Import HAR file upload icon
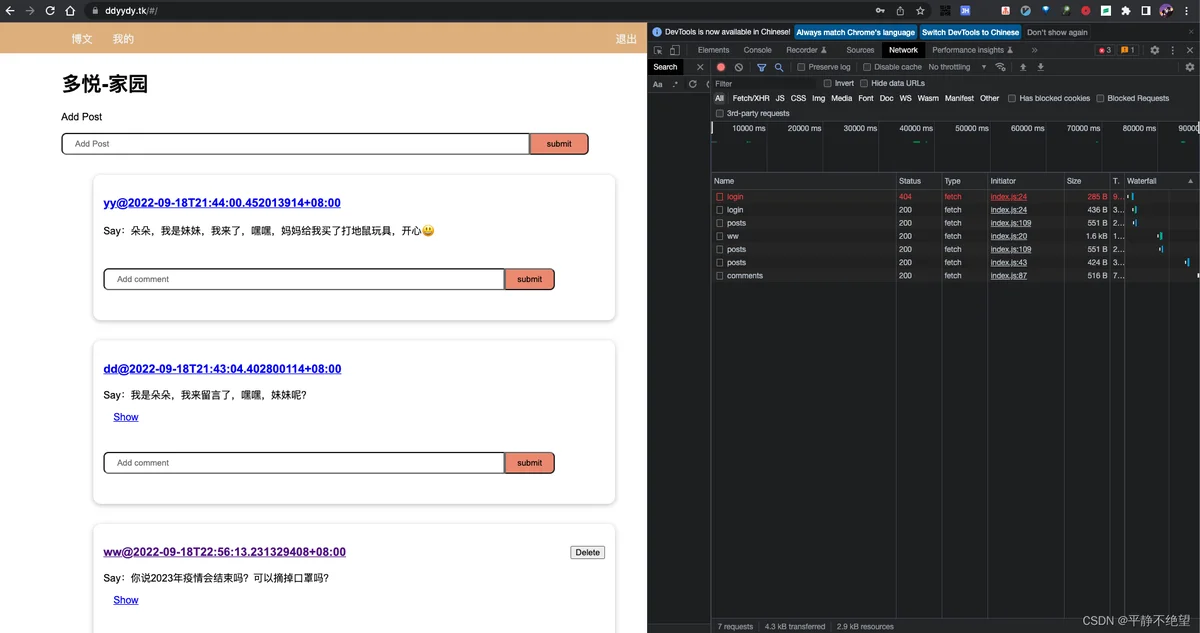 point(1023,67)
